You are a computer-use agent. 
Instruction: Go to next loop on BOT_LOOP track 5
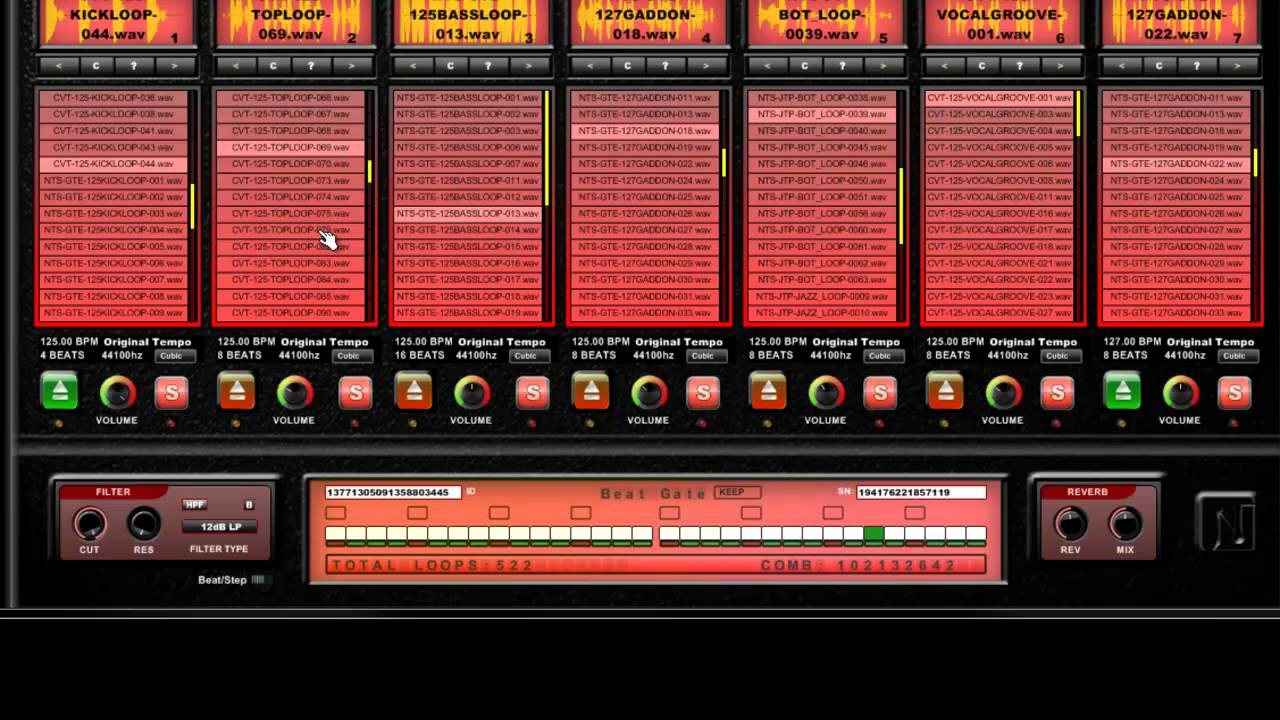(x=882, y=66)
